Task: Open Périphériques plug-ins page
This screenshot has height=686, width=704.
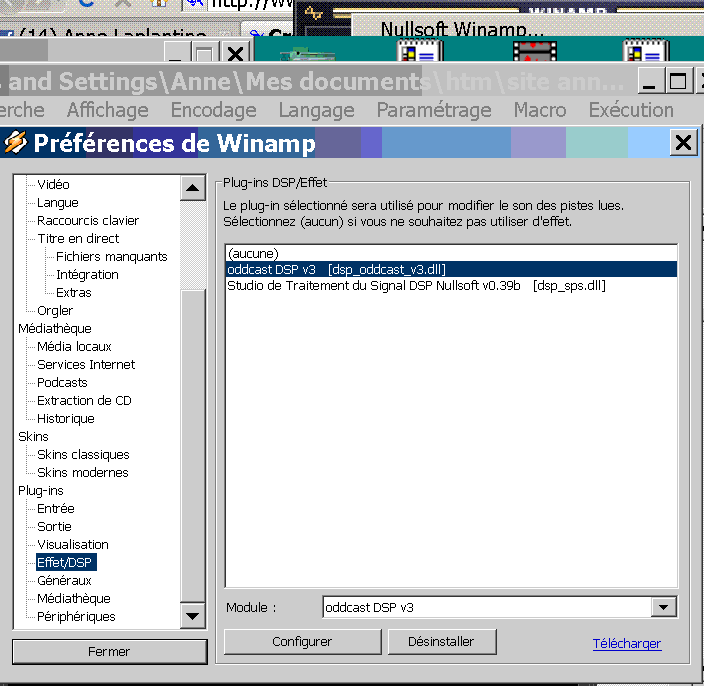Action: [76, 616]
